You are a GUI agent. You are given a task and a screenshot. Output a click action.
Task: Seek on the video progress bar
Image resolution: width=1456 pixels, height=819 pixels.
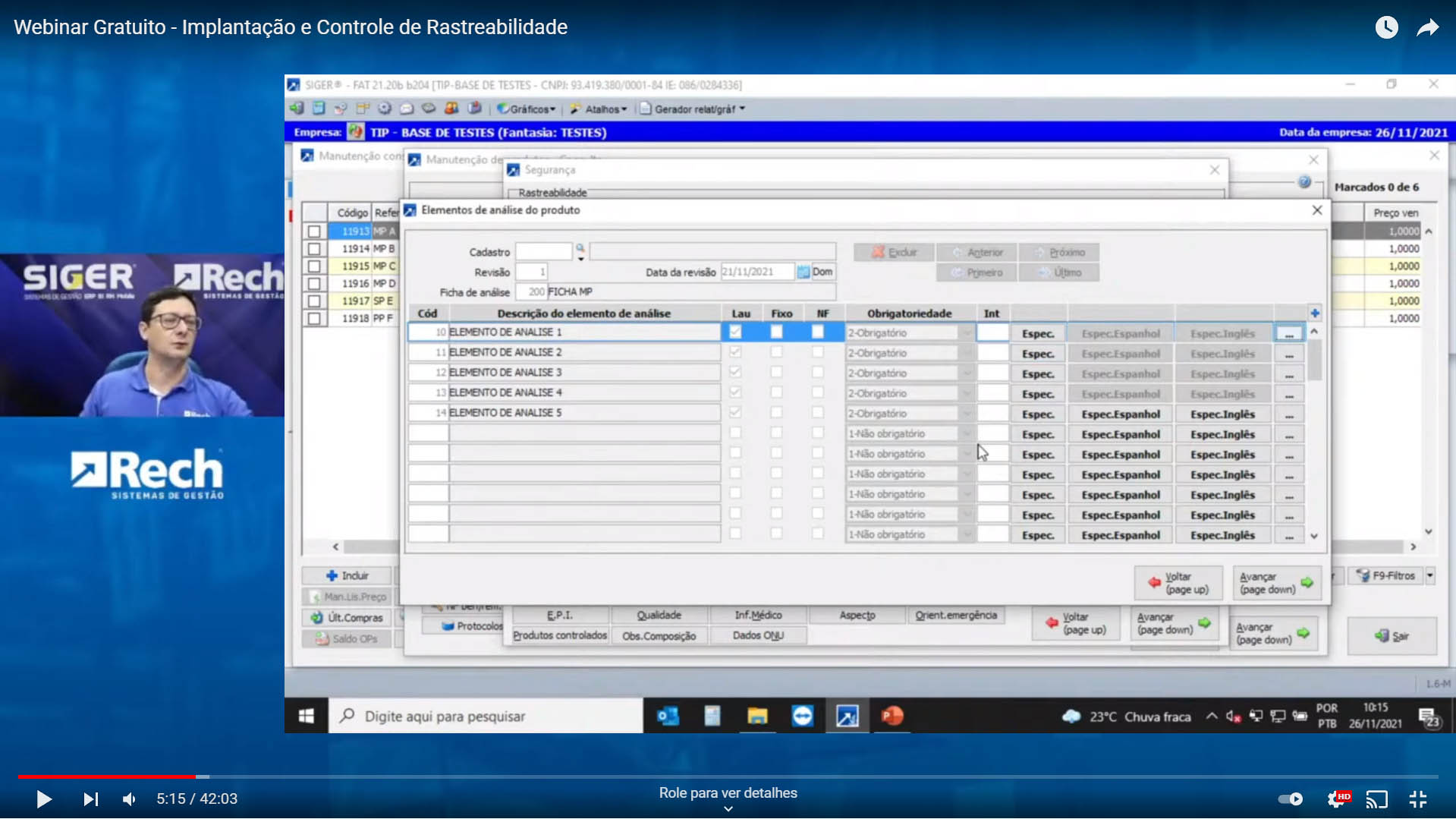click(728, 777)
